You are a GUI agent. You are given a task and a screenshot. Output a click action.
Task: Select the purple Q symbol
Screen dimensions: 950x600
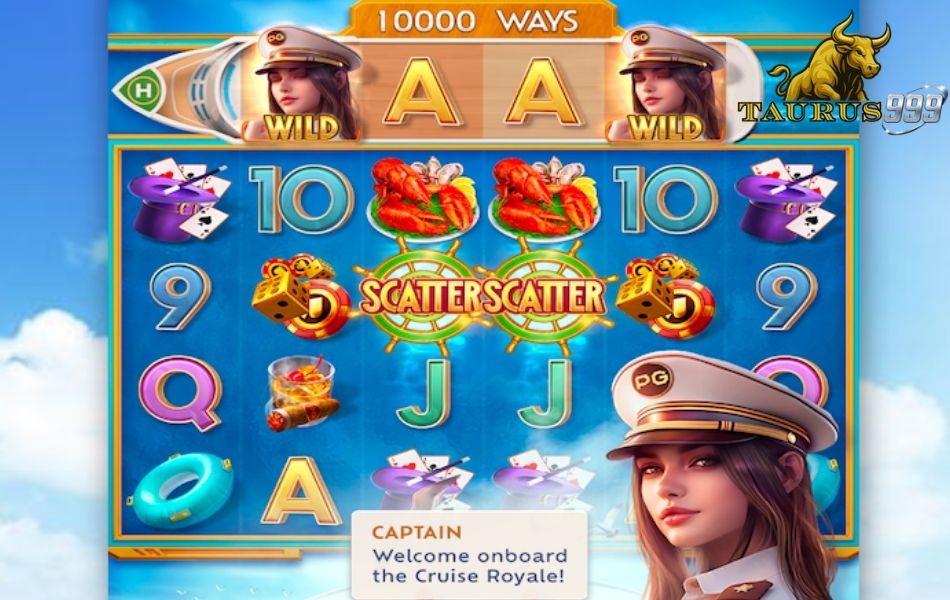coord(180,393)
